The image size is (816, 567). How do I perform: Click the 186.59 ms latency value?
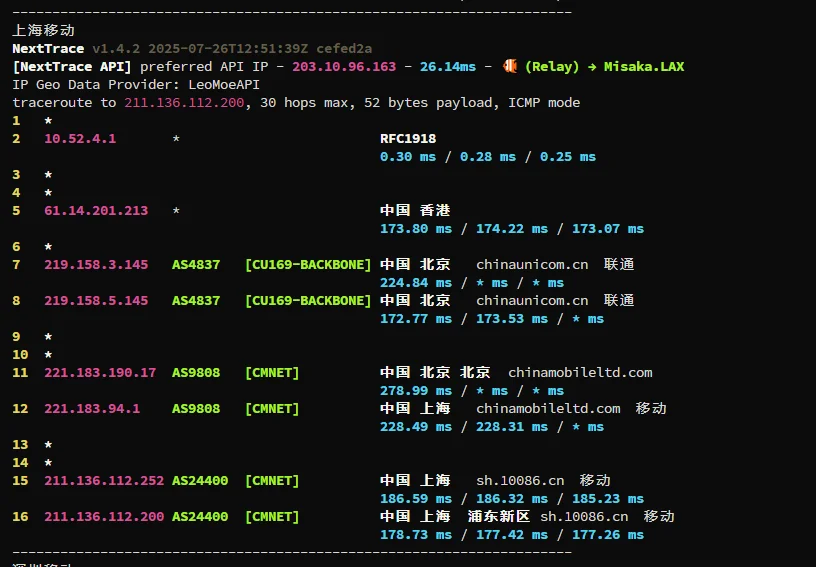tap(416, 498)
